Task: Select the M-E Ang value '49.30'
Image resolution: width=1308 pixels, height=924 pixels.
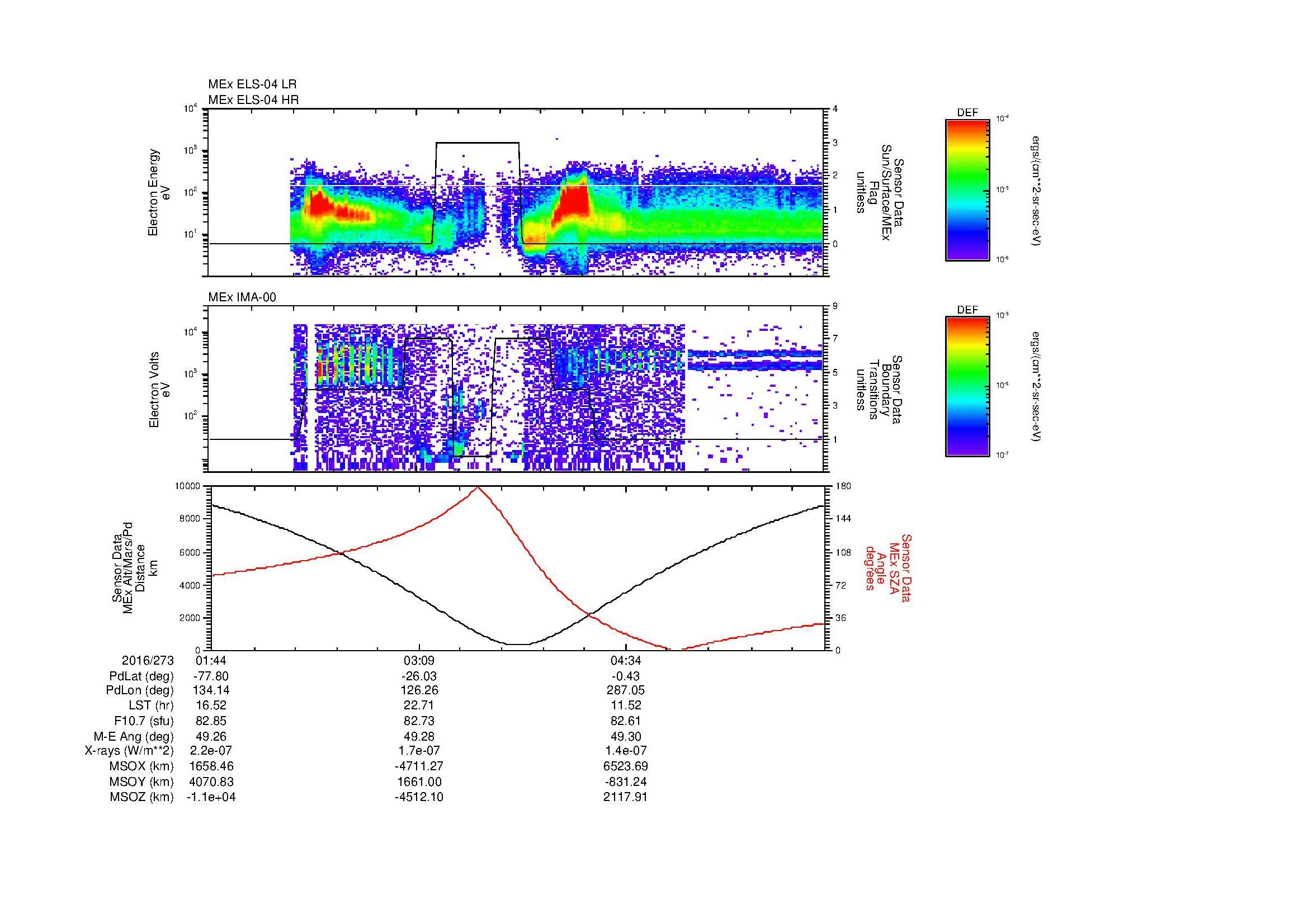Action: pyautogui.click(x=626, y=736)
